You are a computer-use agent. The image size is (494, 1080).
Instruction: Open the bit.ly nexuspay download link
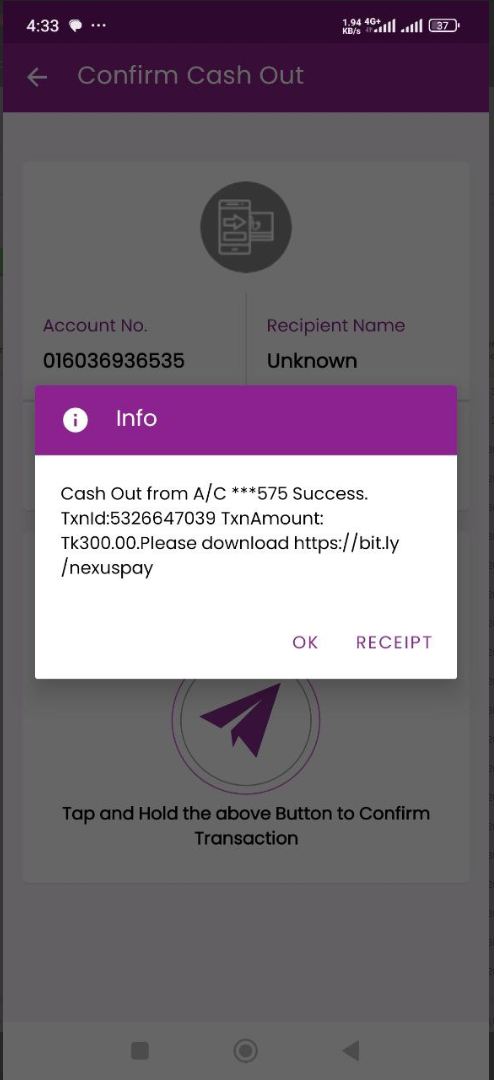pyautogui.click(x=230, y=556)
